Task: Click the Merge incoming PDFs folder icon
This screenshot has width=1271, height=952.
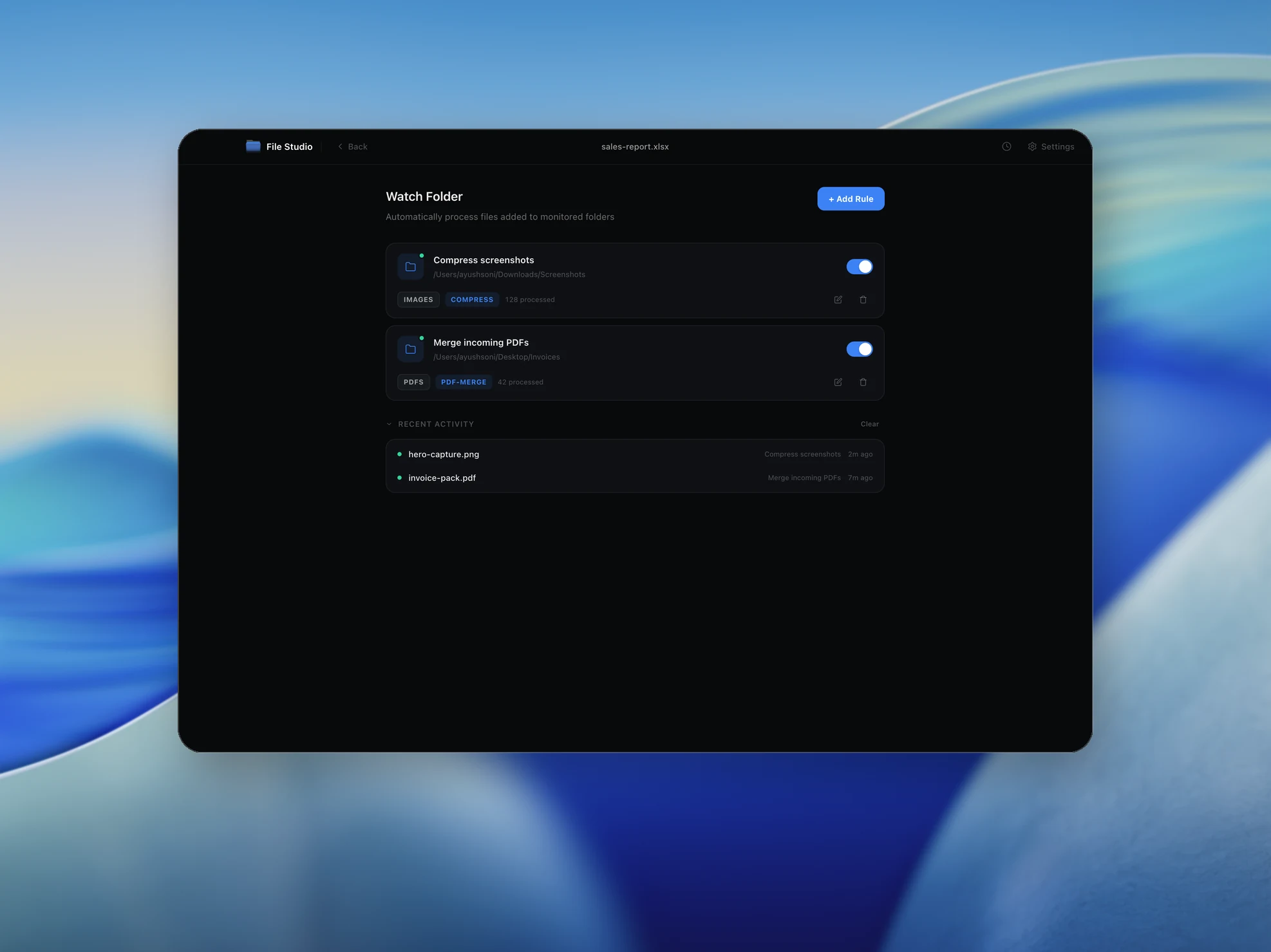Action: (411, 350)
